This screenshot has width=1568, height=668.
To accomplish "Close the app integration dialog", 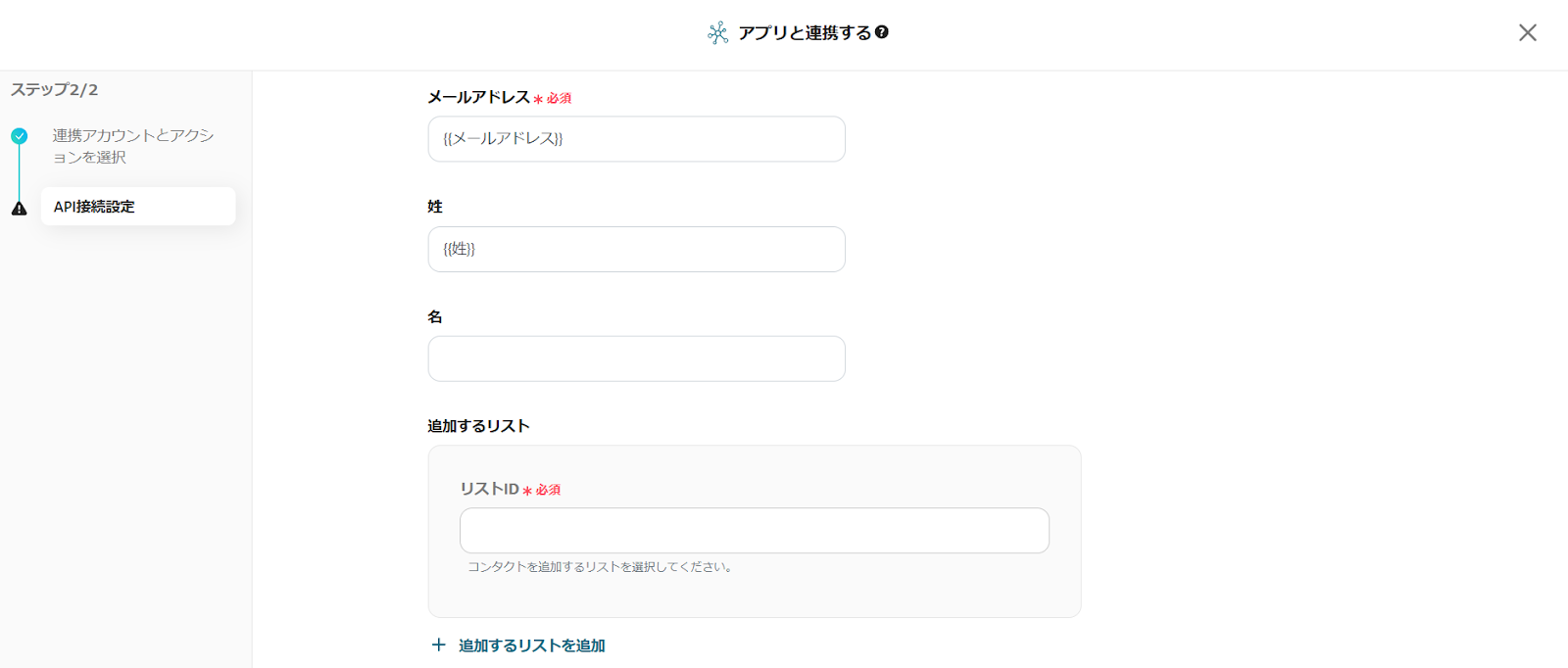I will coord(1527,33).
